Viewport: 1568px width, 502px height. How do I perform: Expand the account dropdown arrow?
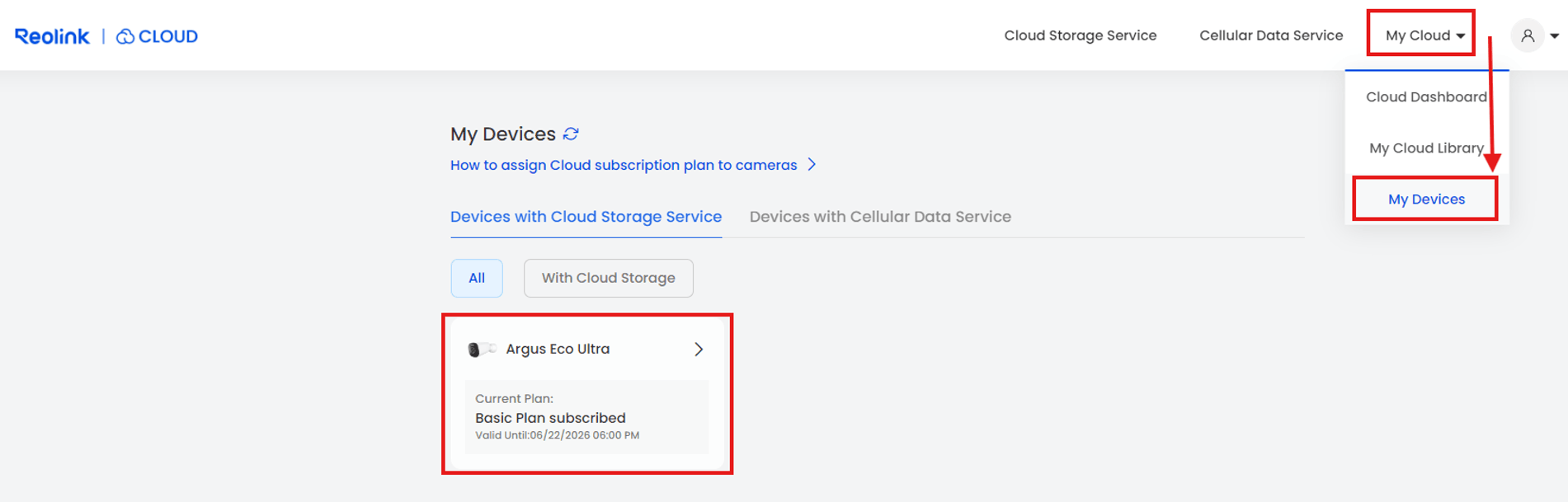(1555, 36)
